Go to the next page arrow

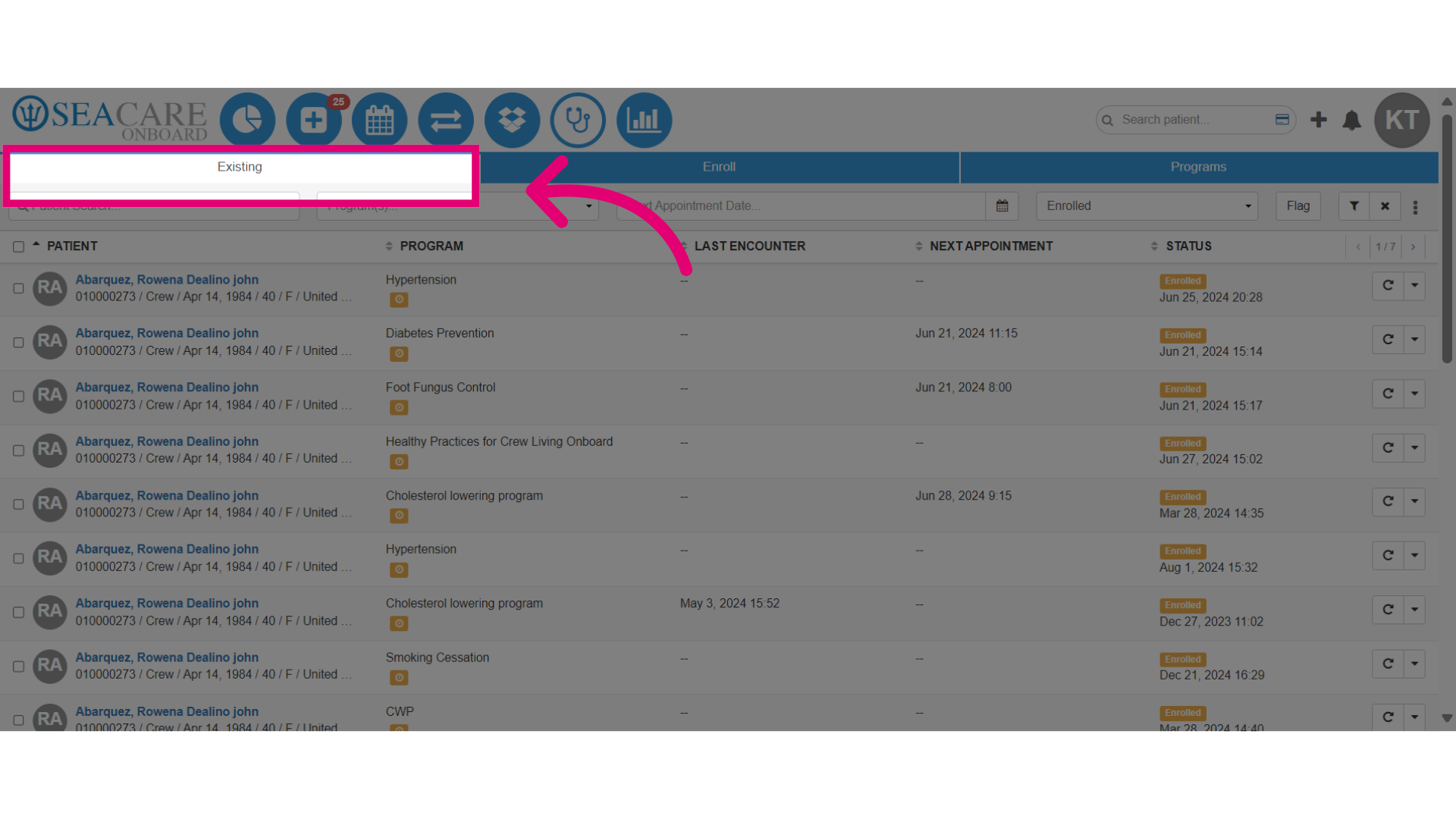pos(1413,246)
